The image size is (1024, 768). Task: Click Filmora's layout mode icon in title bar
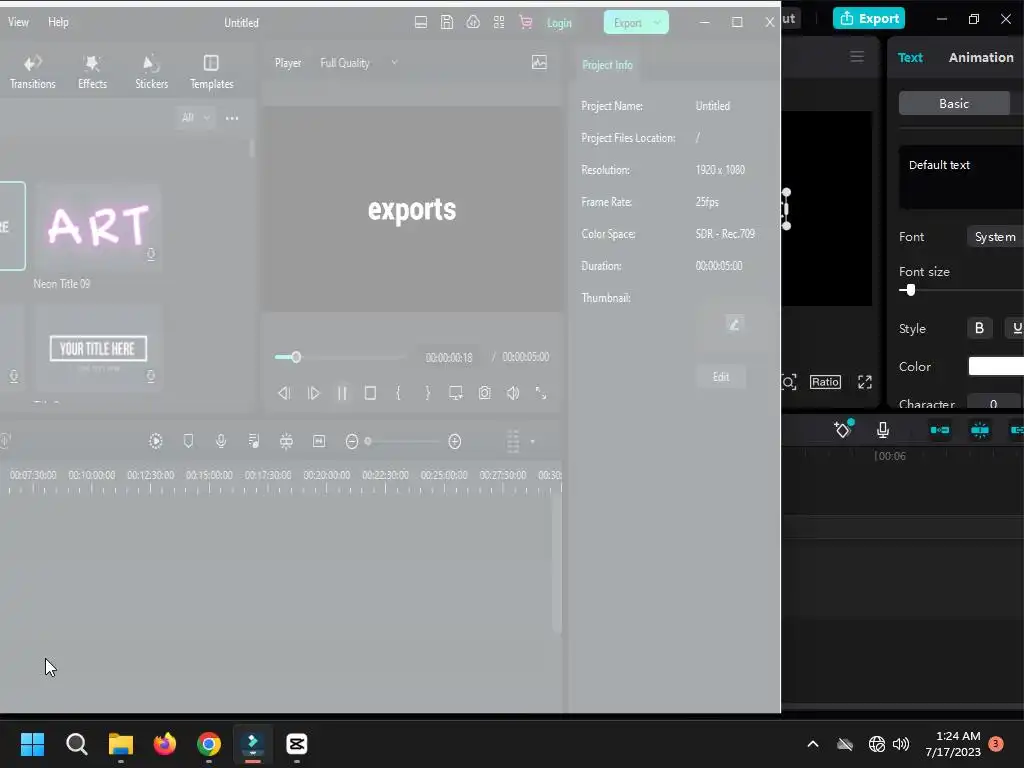pos(421,22)
